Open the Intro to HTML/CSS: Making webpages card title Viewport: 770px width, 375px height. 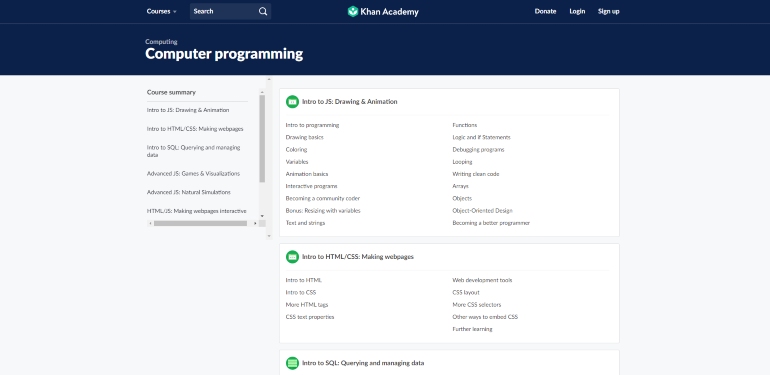[x=358, y=257]
